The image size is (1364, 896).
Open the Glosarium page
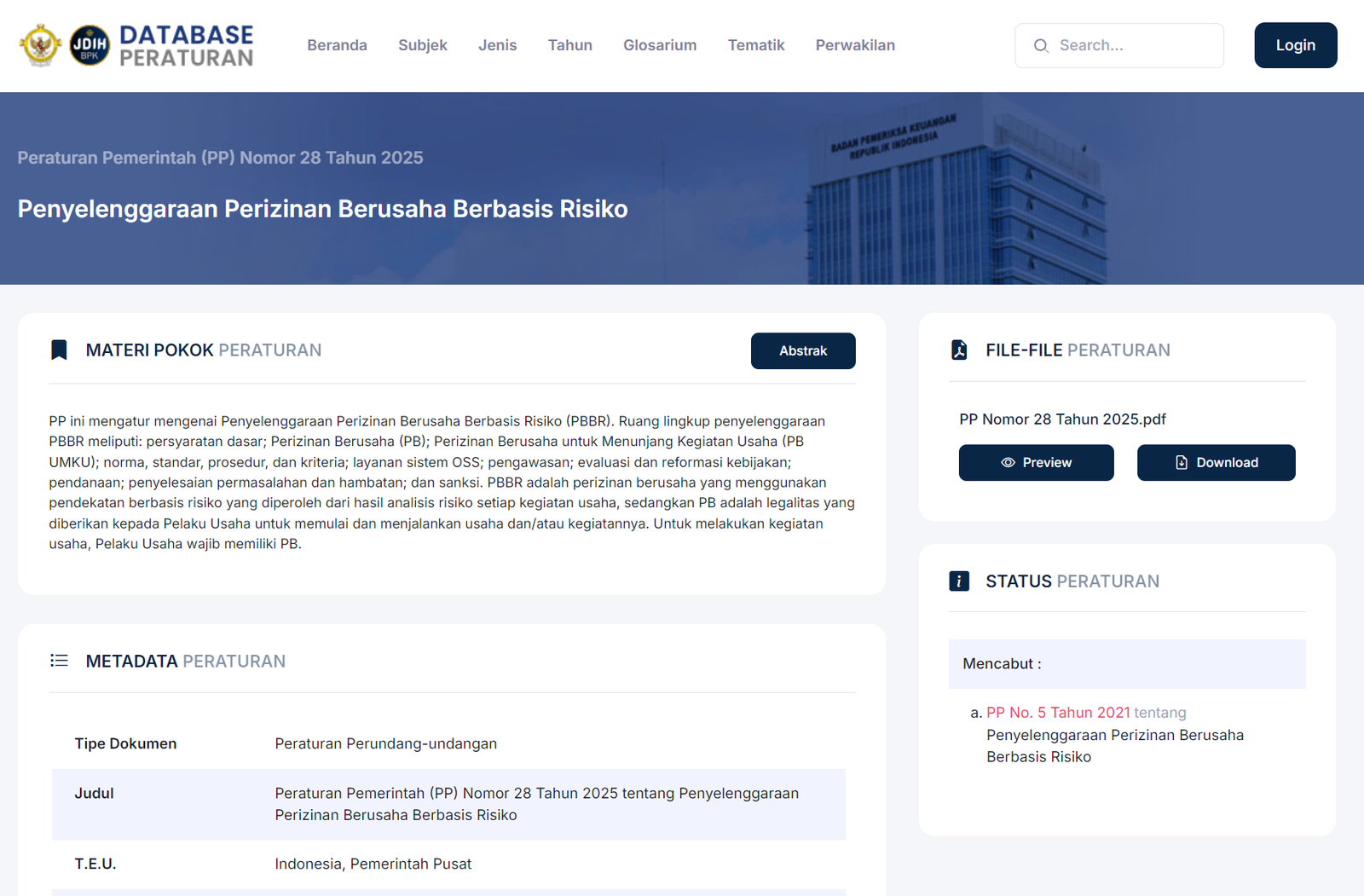(660, 45)
